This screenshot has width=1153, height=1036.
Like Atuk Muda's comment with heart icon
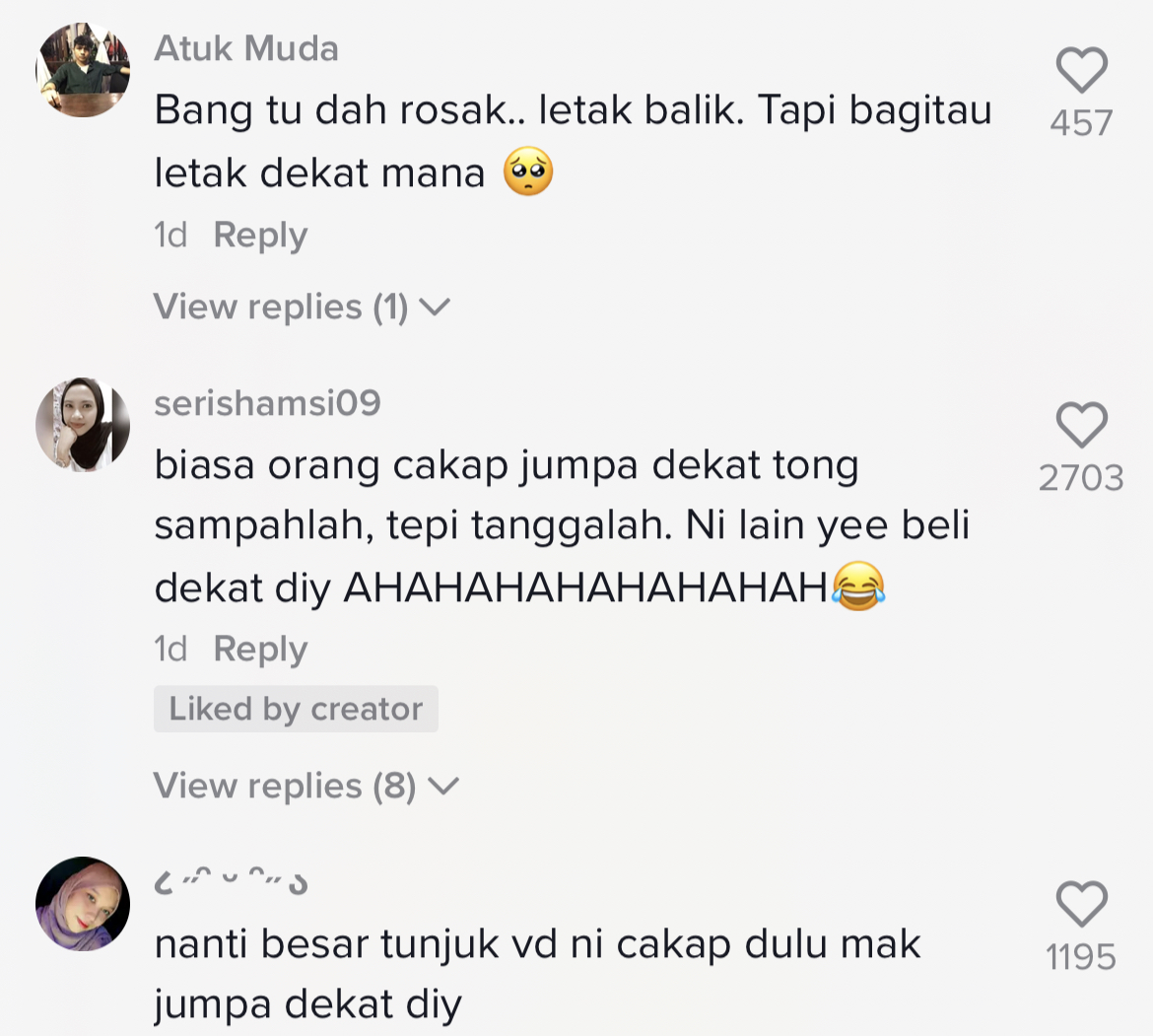coord(1082,70)
